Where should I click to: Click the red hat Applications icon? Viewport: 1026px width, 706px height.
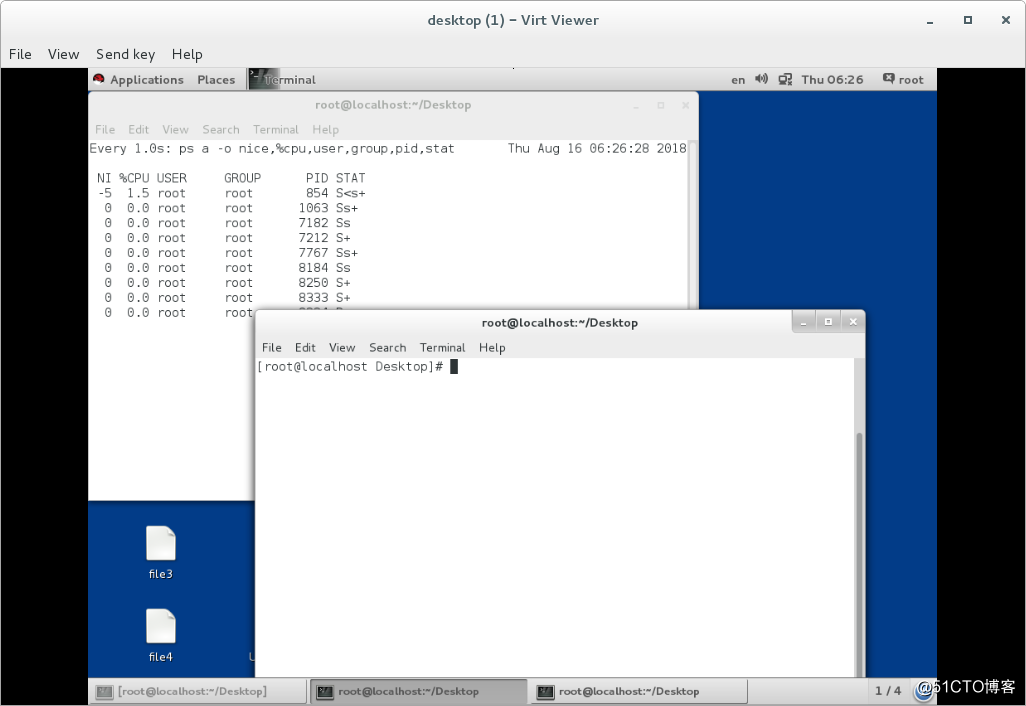(x=99, y=79)
